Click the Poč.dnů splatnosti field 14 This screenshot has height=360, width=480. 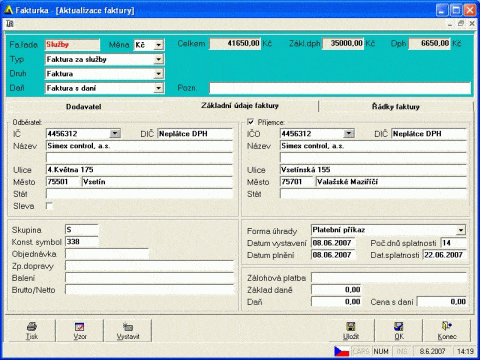tap(453, 243)
